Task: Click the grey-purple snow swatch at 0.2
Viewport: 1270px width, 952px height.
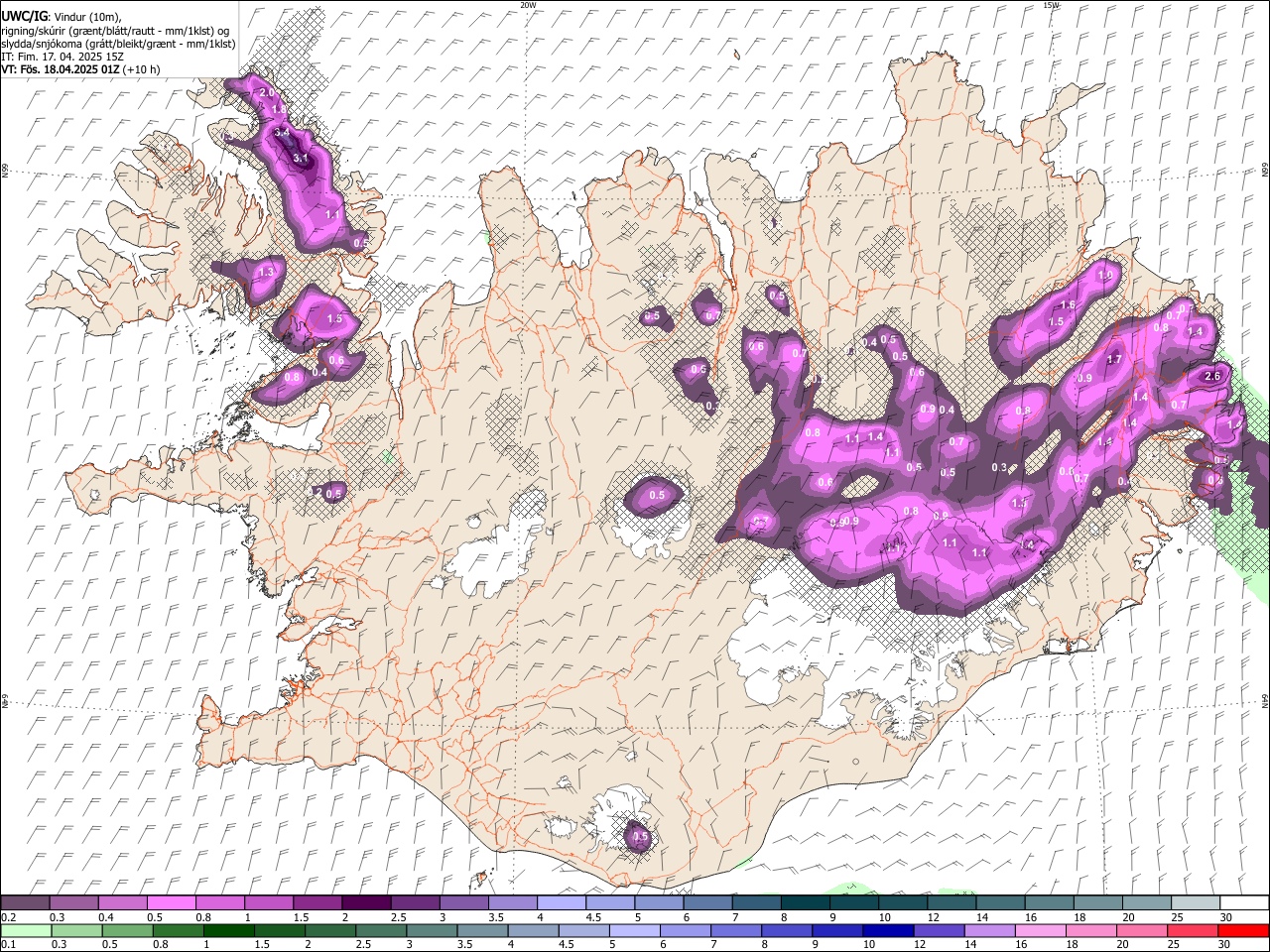Action: click(x=25, y=903)
